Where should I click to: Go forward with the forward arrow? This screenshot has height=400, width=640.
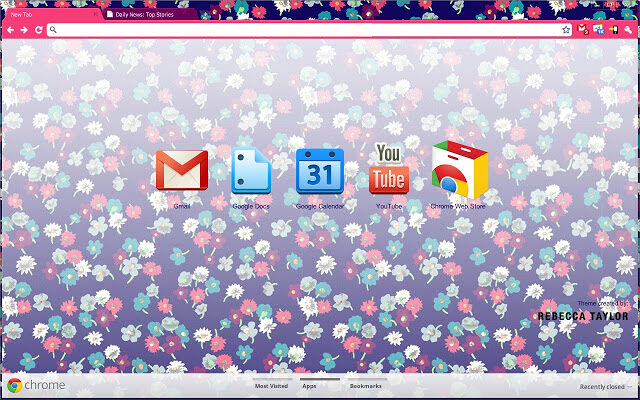(x=24, y=30)
